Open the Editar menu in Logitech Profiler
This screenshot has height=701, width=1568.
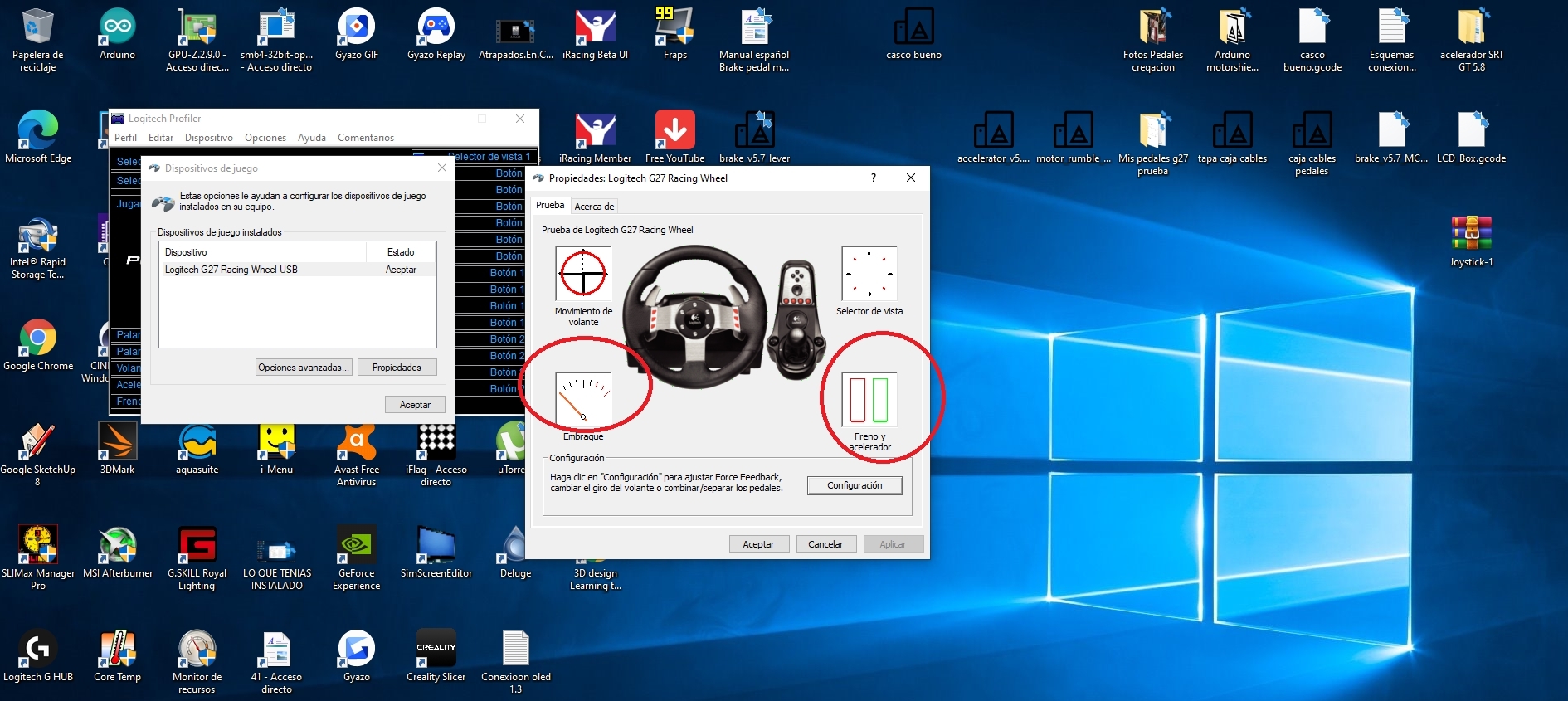[161, 138]
